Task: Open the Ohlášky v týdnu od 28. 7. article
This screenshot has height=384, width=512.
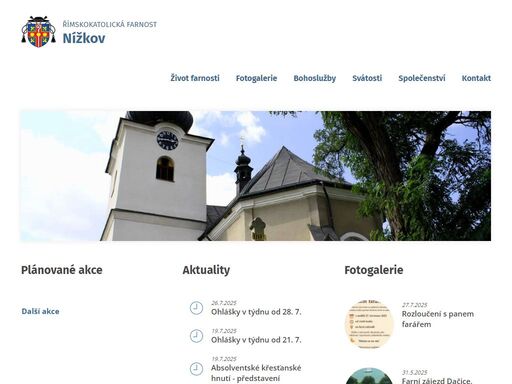Action: 256,312
